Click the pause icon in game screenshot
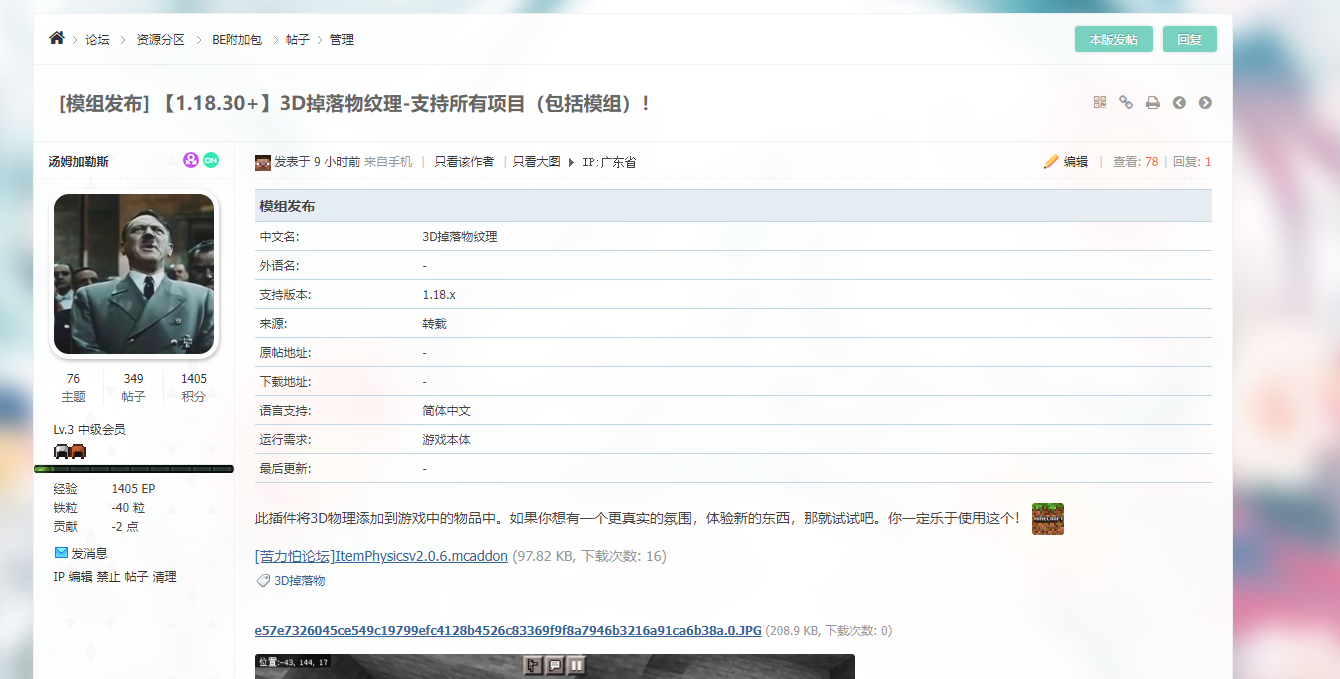The height and width of the screenshot is (679, 1340). pos(577,665)
